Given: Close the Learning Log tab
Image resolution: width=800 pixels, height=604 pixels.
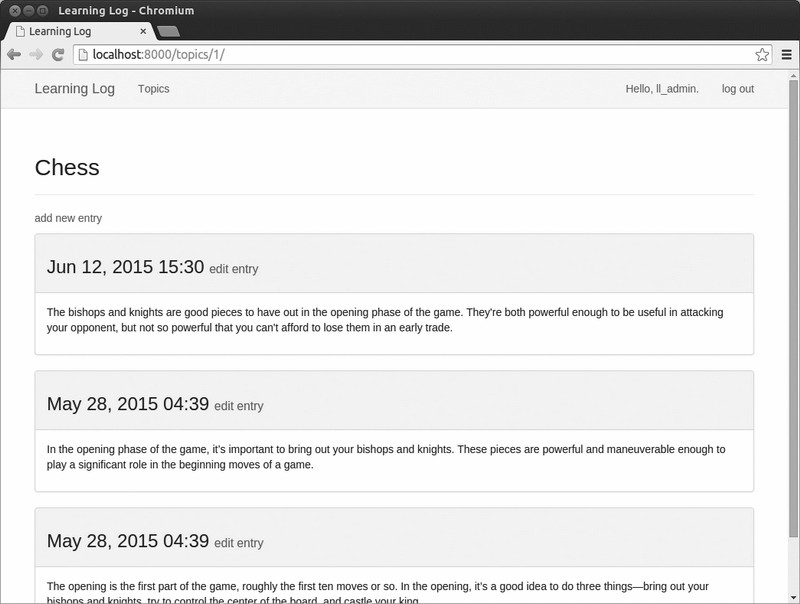Looking at the screenshot, I should click(x=143, y=31).
